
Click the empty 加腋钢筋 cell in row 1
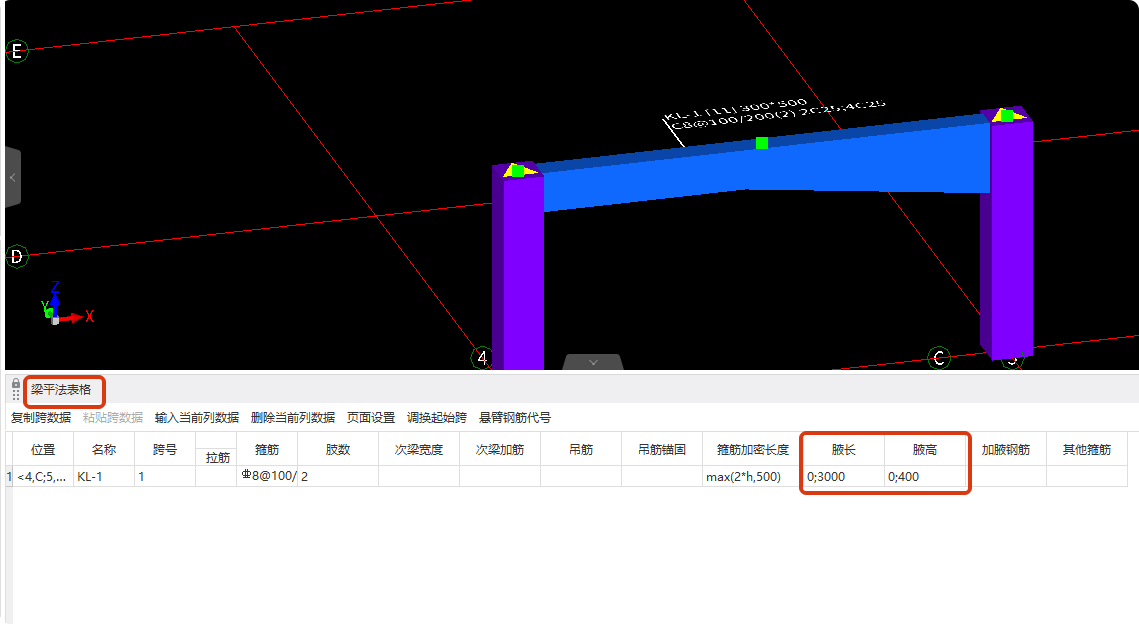pos(1006,477)
